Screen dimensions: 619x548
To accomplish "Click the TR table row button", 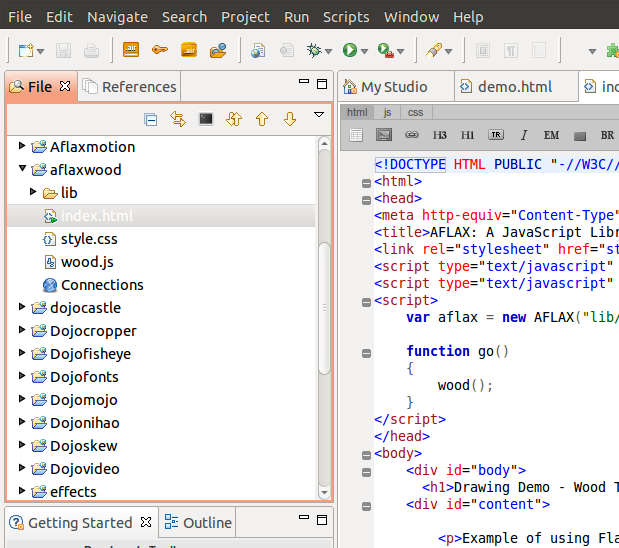I will tap(496, 135).
